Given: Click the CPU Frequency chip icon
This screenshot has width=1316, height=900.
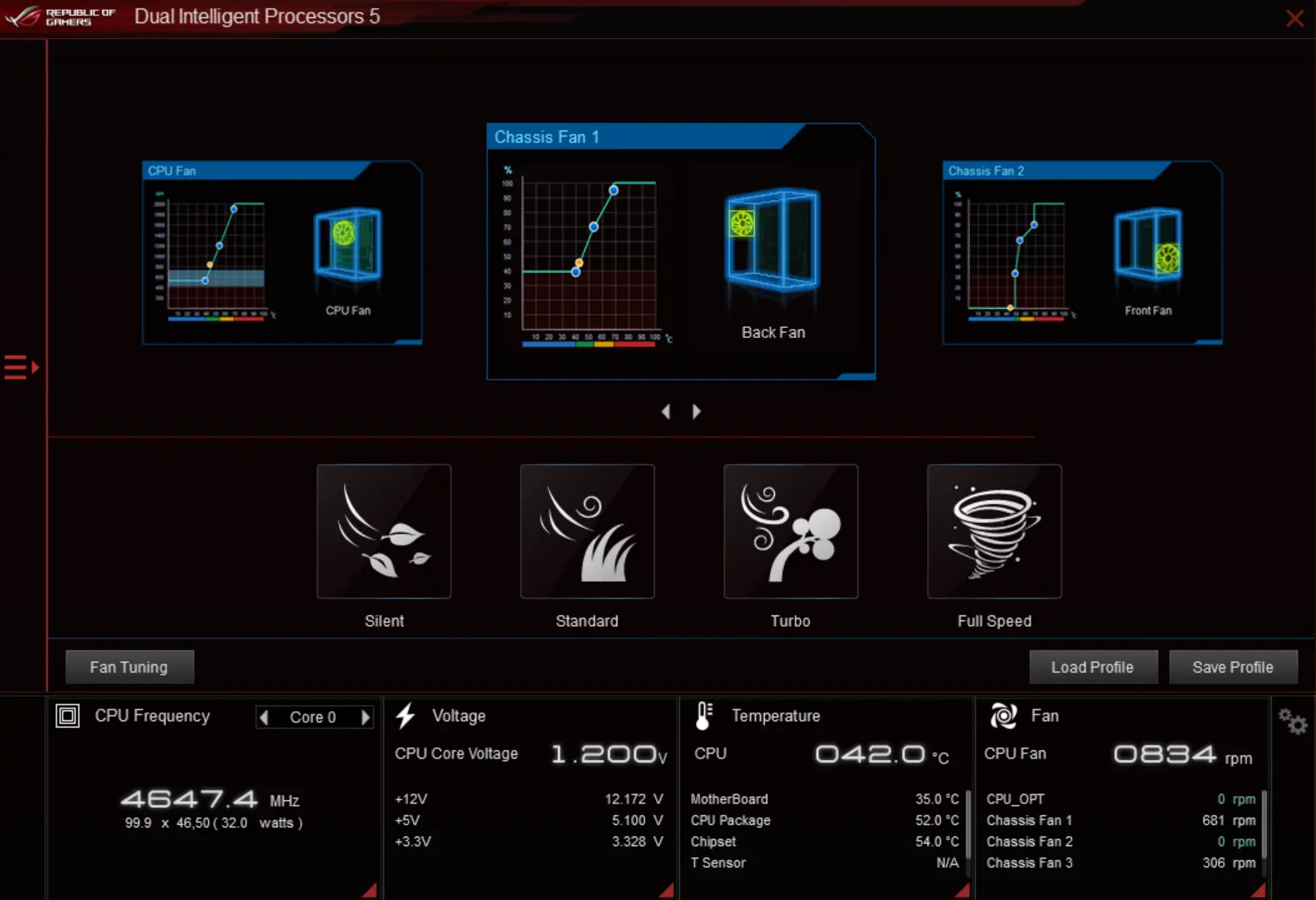Looking at the screenshot, I should (67, 716).
